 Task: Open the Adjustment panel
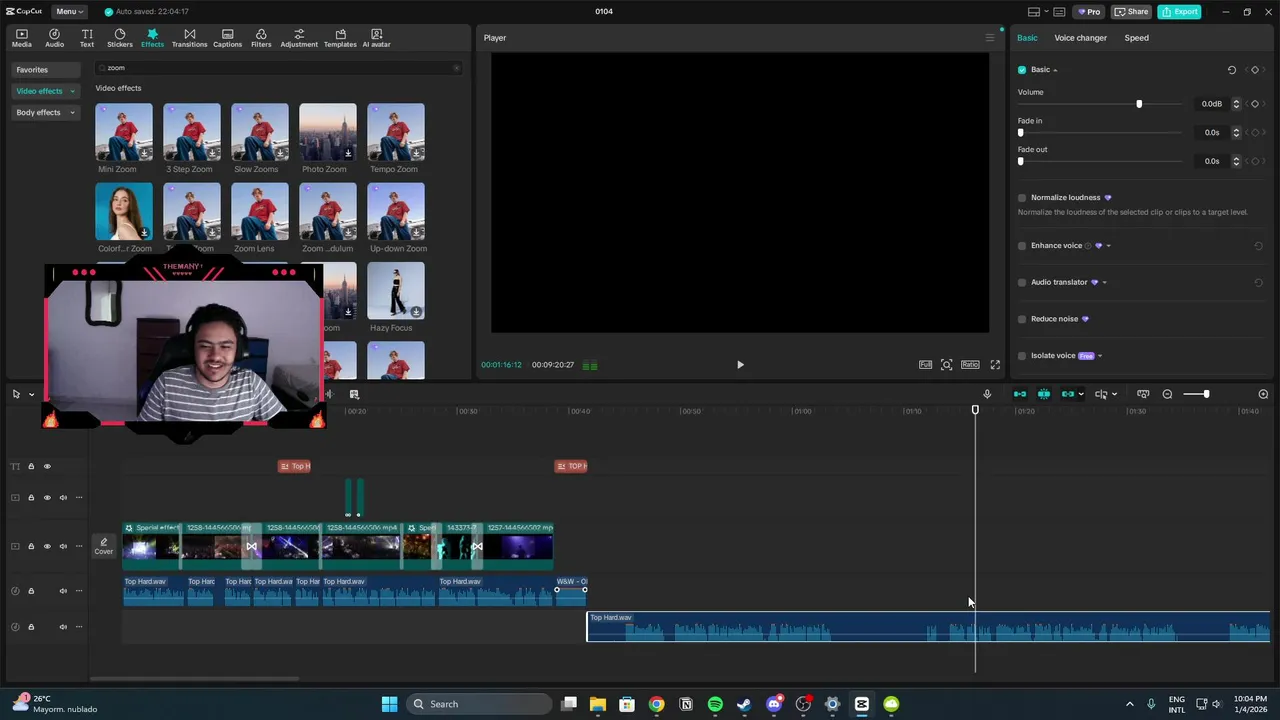coord(299,38)
